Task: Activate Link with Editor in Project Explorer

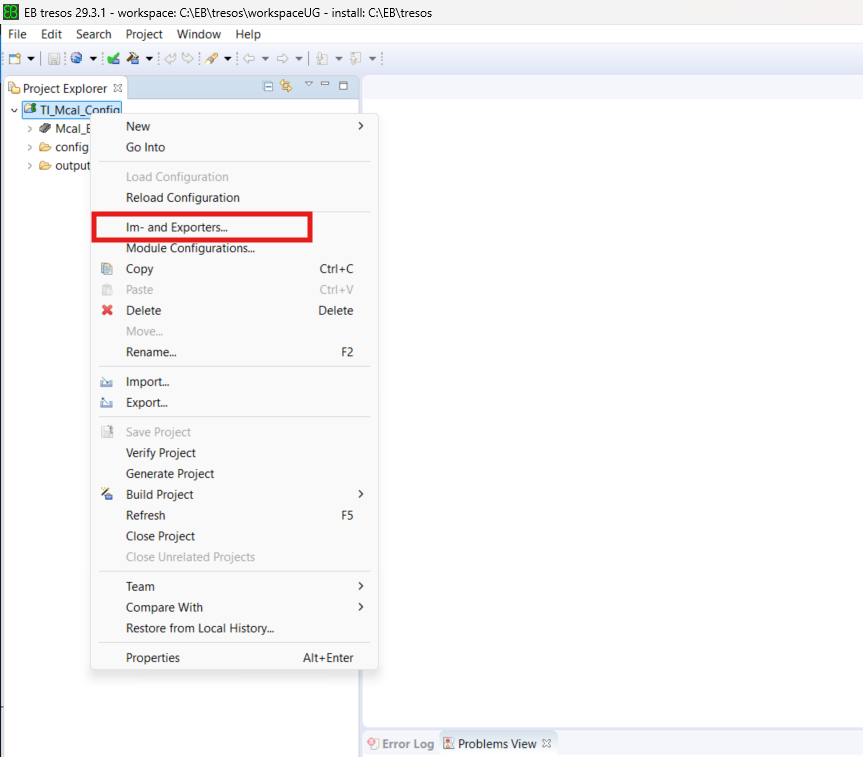Action: point(286,86)
